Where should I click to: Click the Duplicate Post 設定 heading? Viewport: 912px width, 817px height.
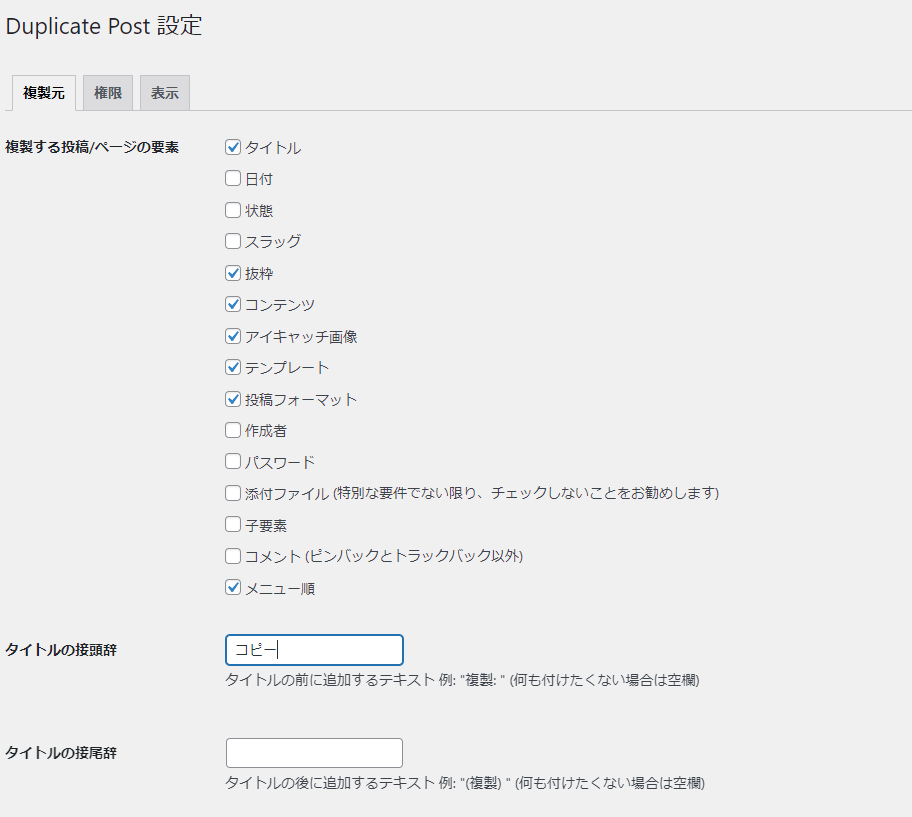[104, 26]
